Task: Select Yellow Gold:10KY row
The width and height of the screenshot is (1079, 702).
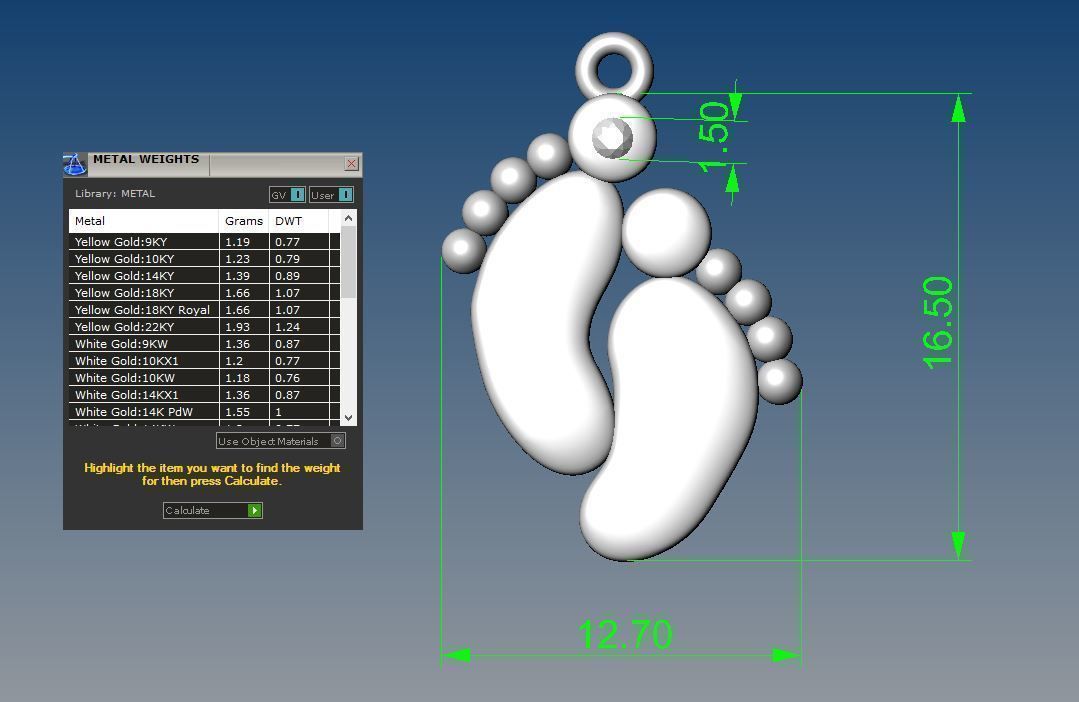Action: (x=204, y=259)
